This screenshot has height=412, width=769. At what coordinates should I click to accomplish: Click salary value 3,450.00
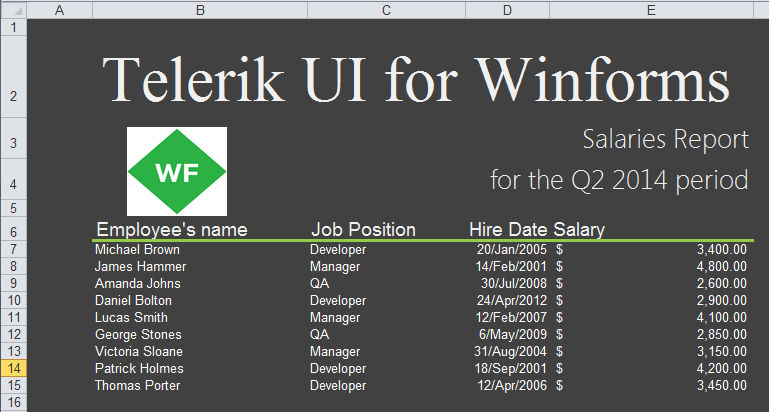point(722,386)
